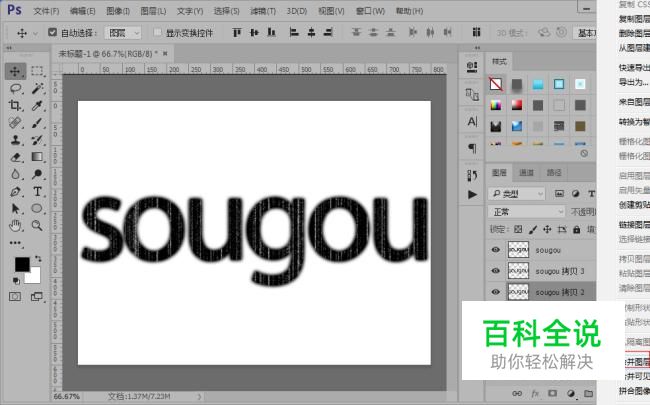This screenshot has height=405, width=650.
Task: Open the 文件(F) menu
Action: pos(46,11)
